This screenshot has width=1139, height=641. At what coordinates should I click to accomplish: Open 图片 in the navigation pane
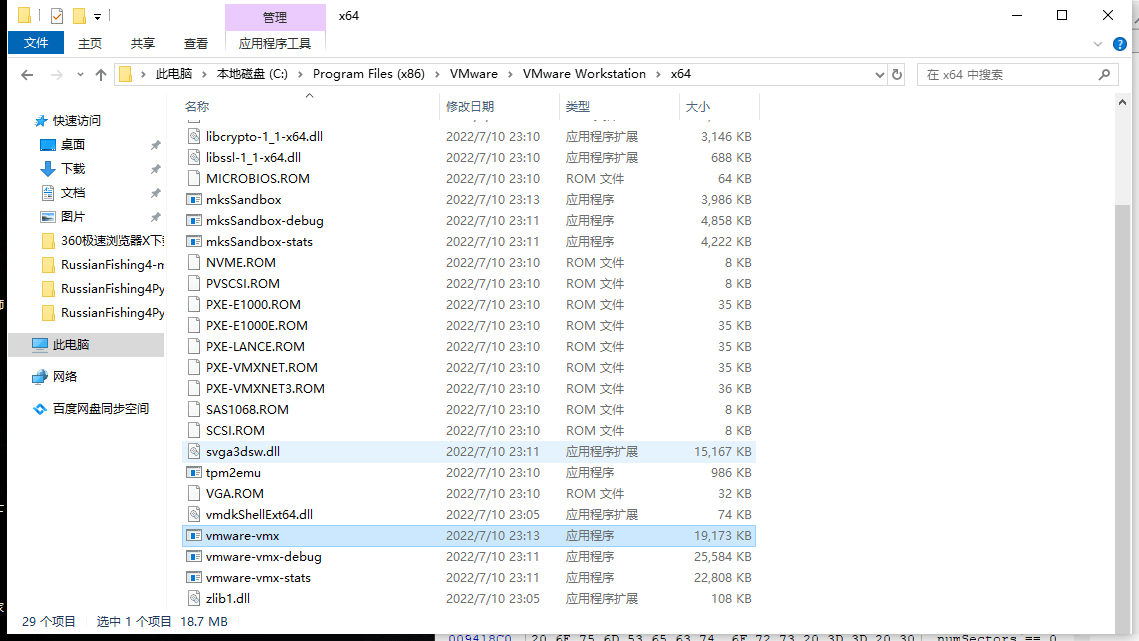(x=73, y=217)
